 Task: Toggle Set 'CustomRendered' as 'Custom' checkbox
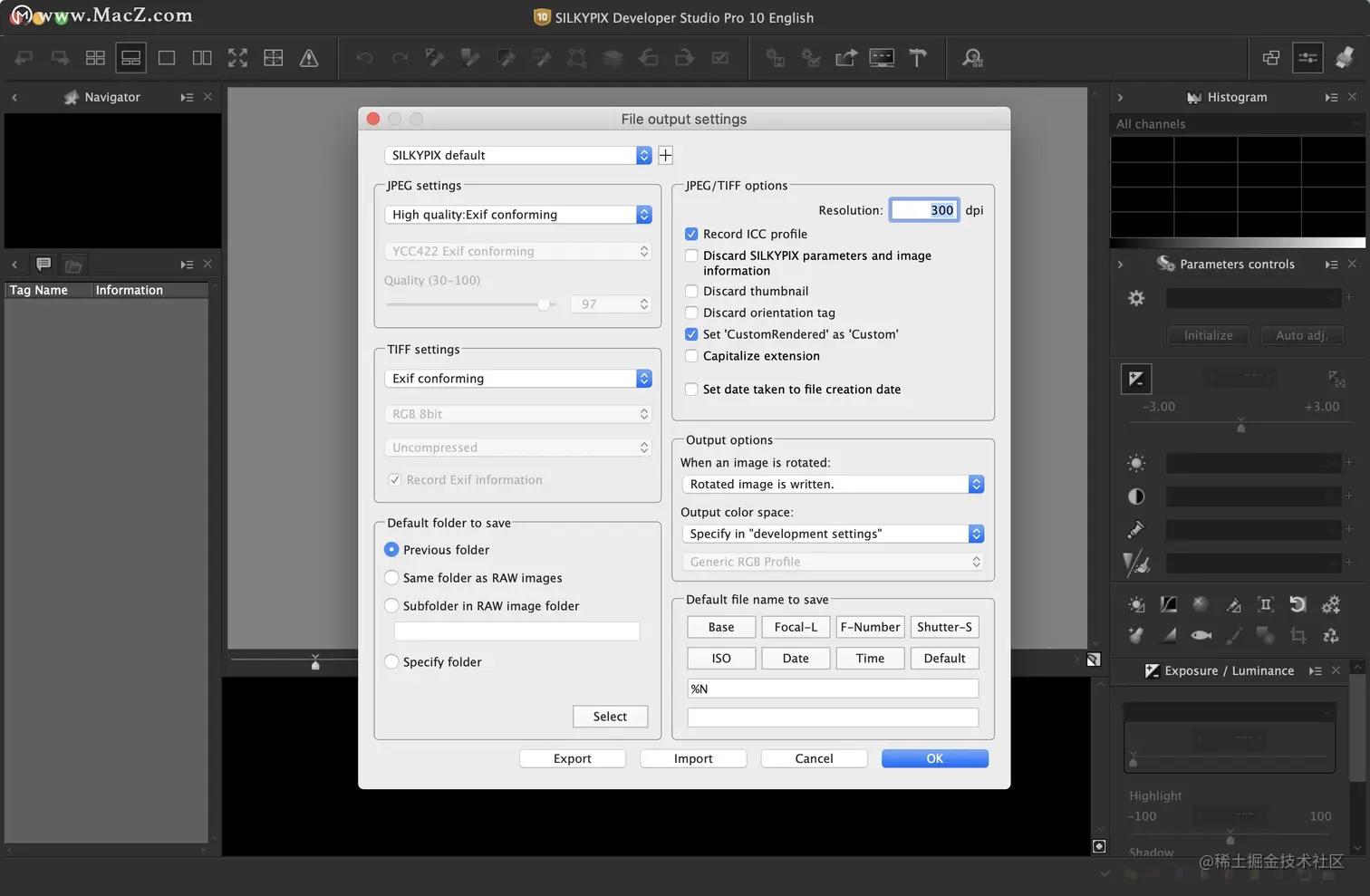[691, 334]
